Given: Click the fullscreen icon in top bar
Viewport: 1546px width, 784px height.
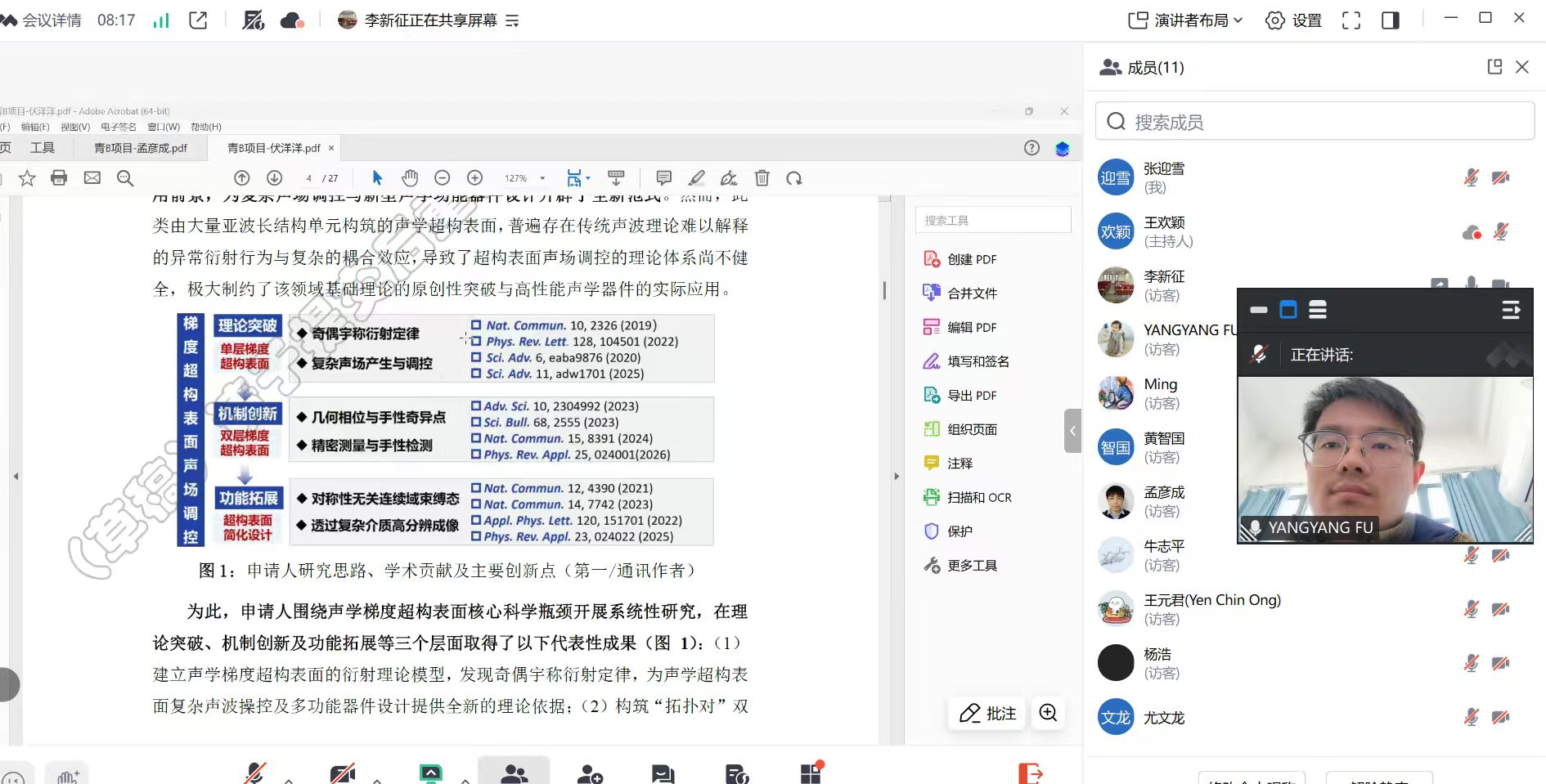Looking at the screenshot, I should [1351, 20].
